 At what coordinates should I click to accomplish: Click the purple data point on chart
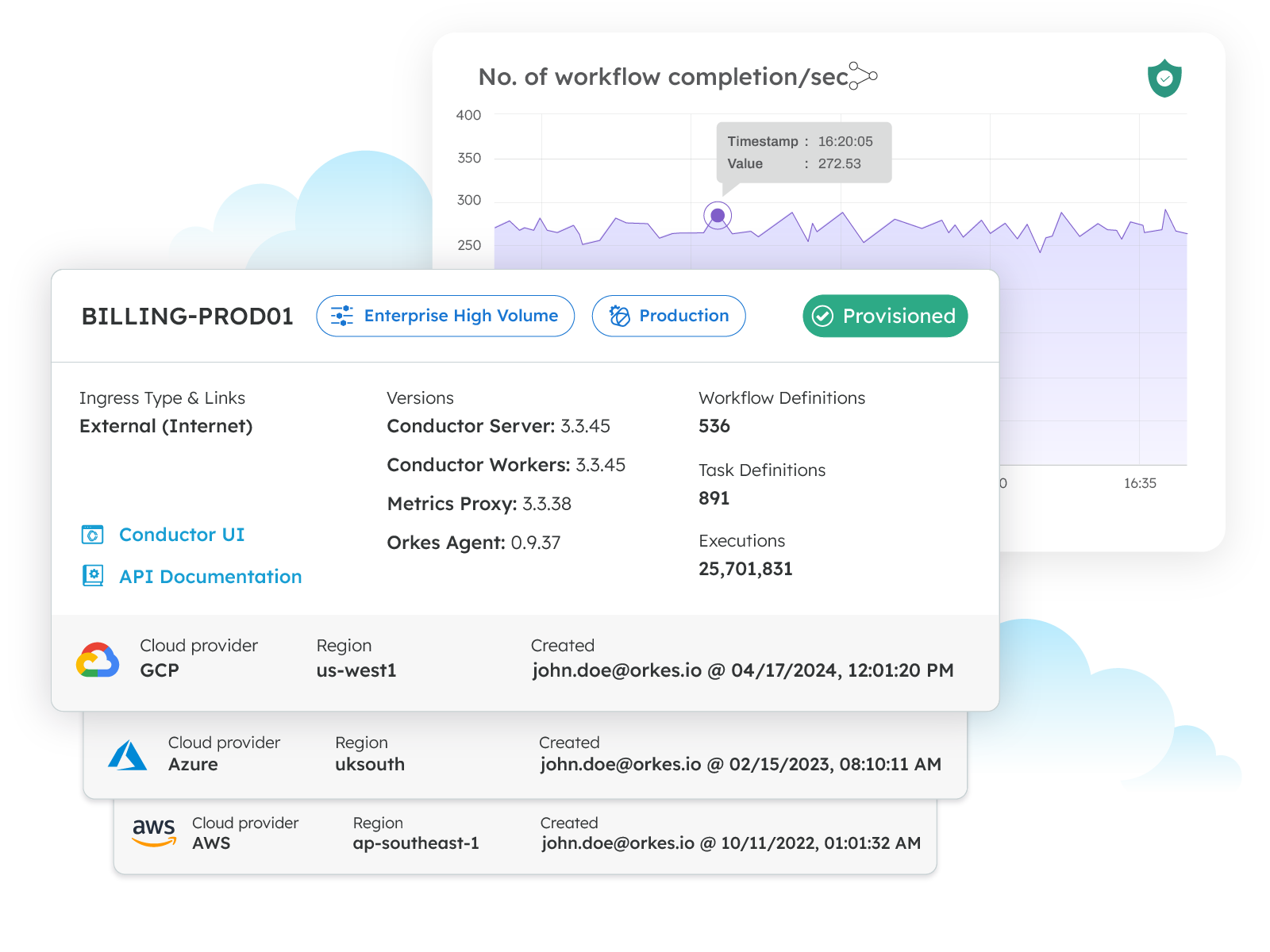(x=718, y=215)
